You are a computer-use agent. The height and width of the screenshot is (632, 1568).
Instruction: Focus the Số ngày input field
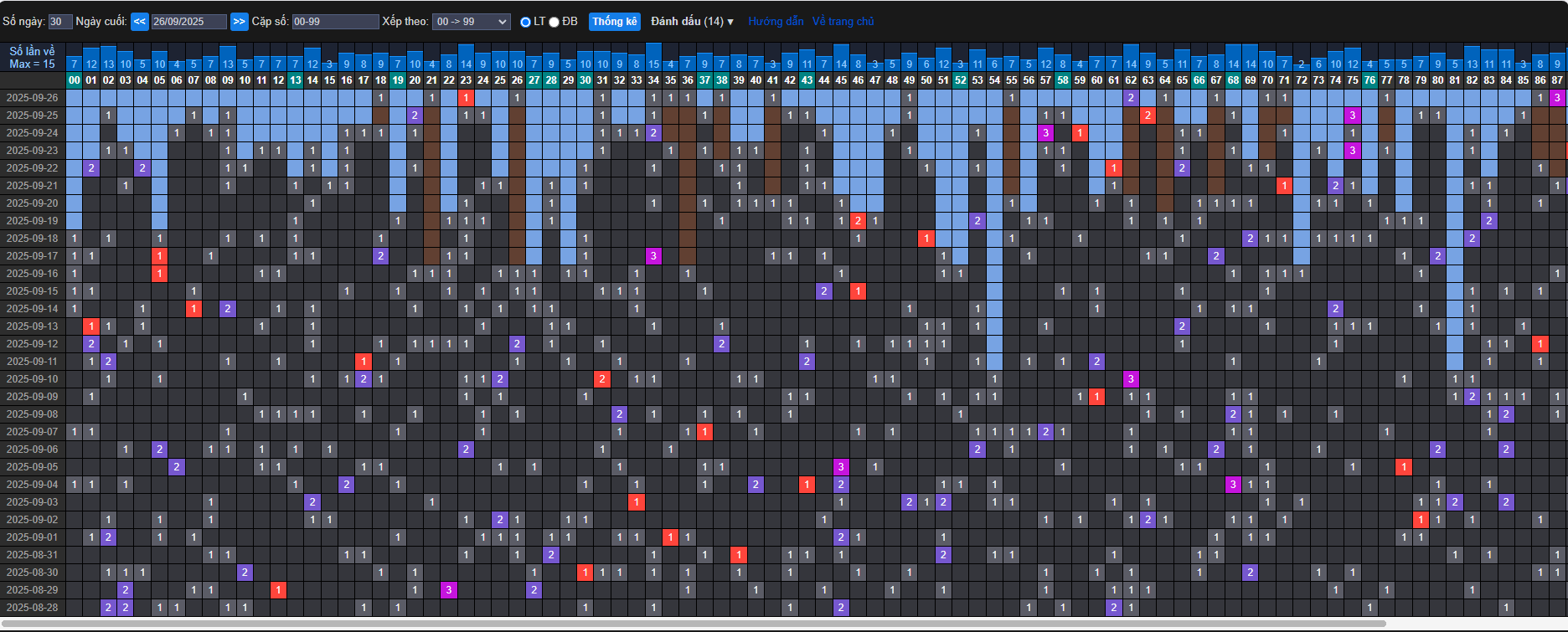pos(60,22)
